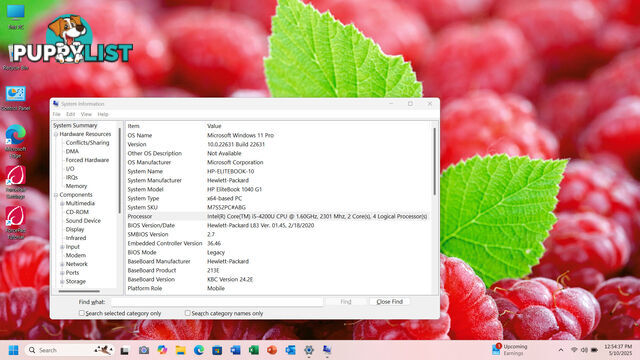Enable Search selected category only

point(82,313)
